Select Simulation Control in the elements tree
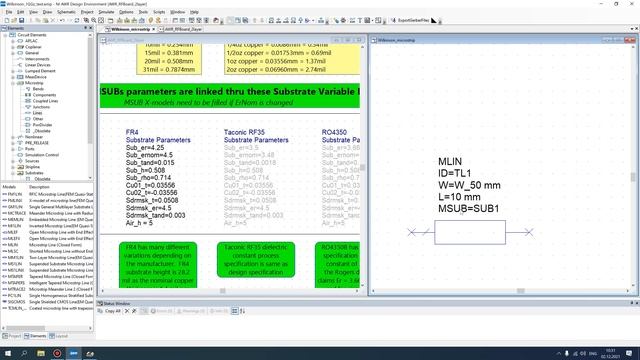 [42, 155]
